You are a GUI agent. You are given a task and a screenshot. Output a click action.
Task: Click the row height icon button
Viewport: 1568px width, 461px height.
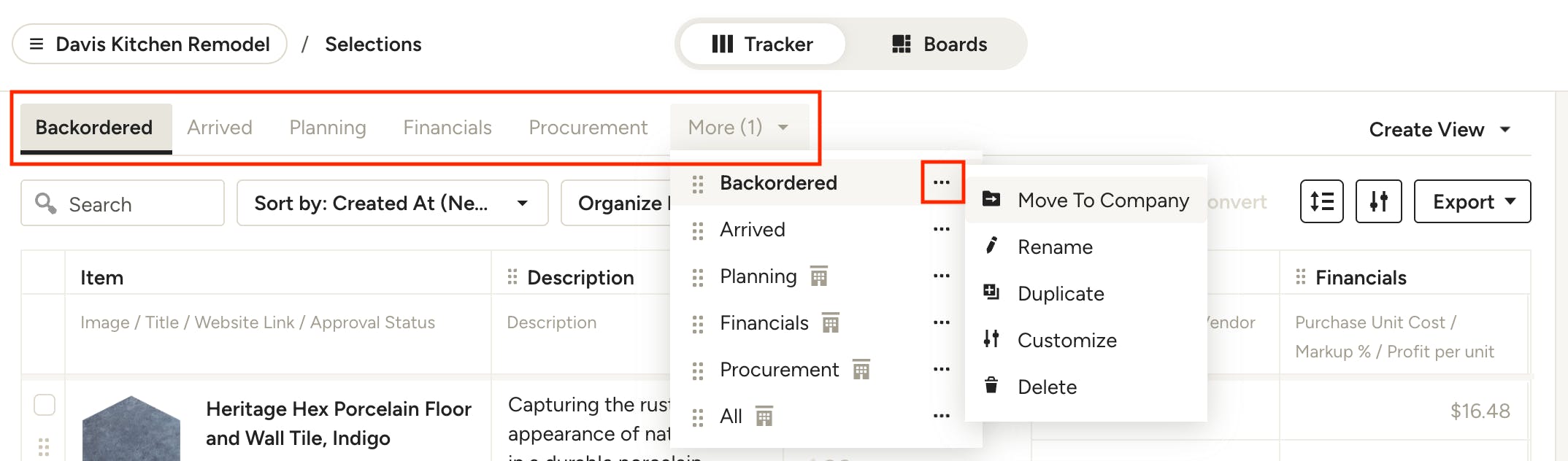pos(1321,201)
